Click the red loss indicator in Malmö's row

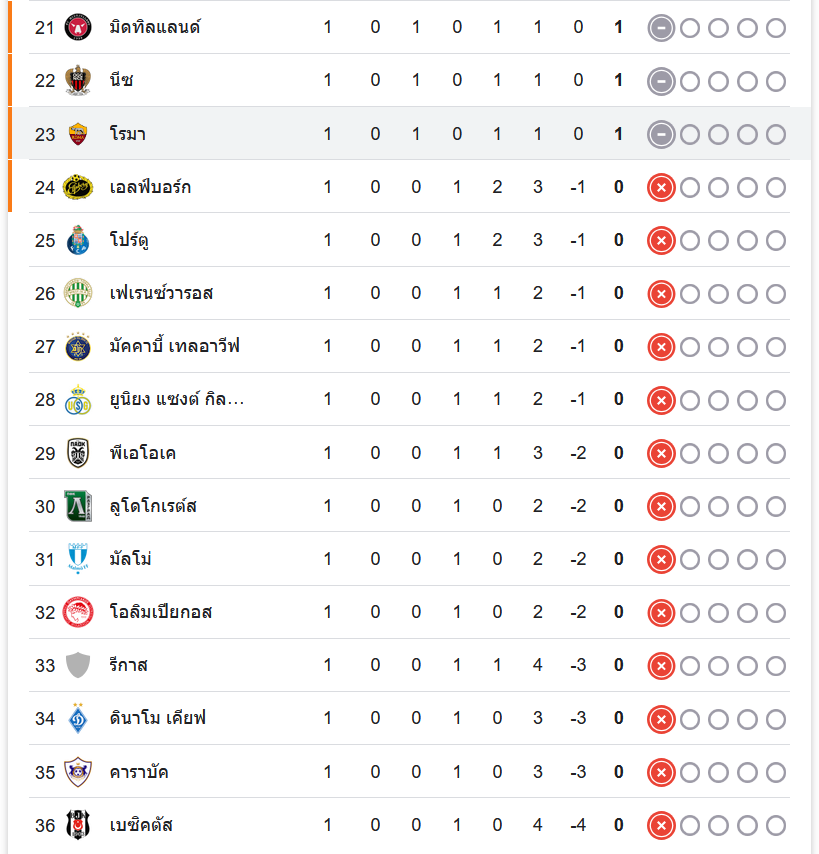pos(660,559)
